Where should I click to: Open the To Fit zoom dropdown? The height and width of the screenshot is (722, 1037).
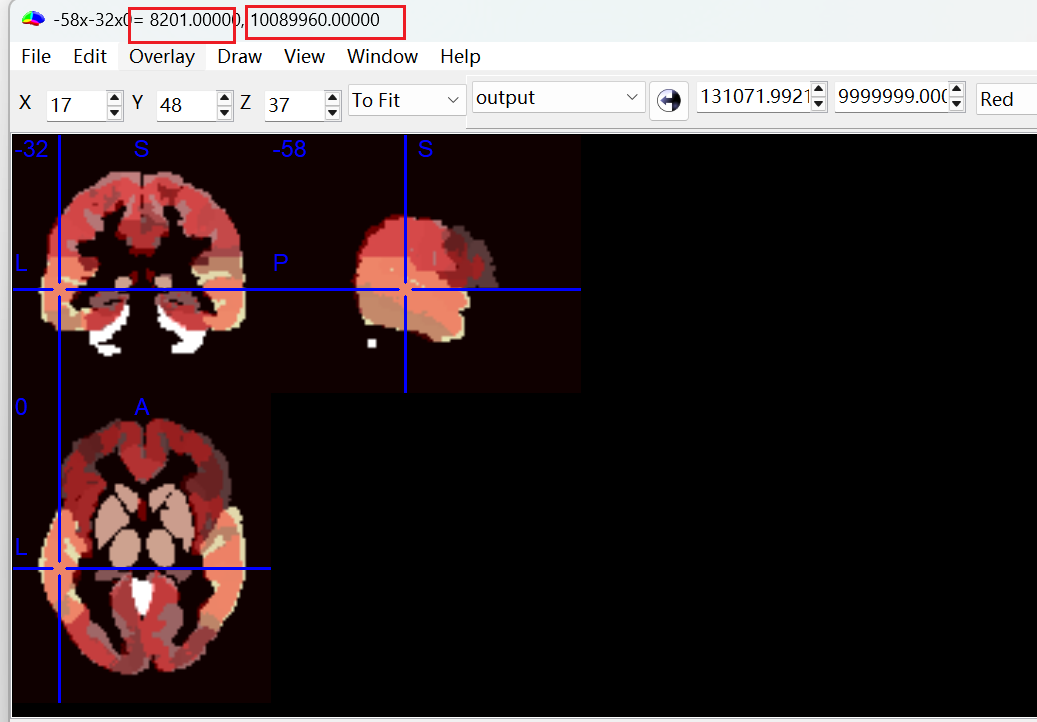point(405,100)
